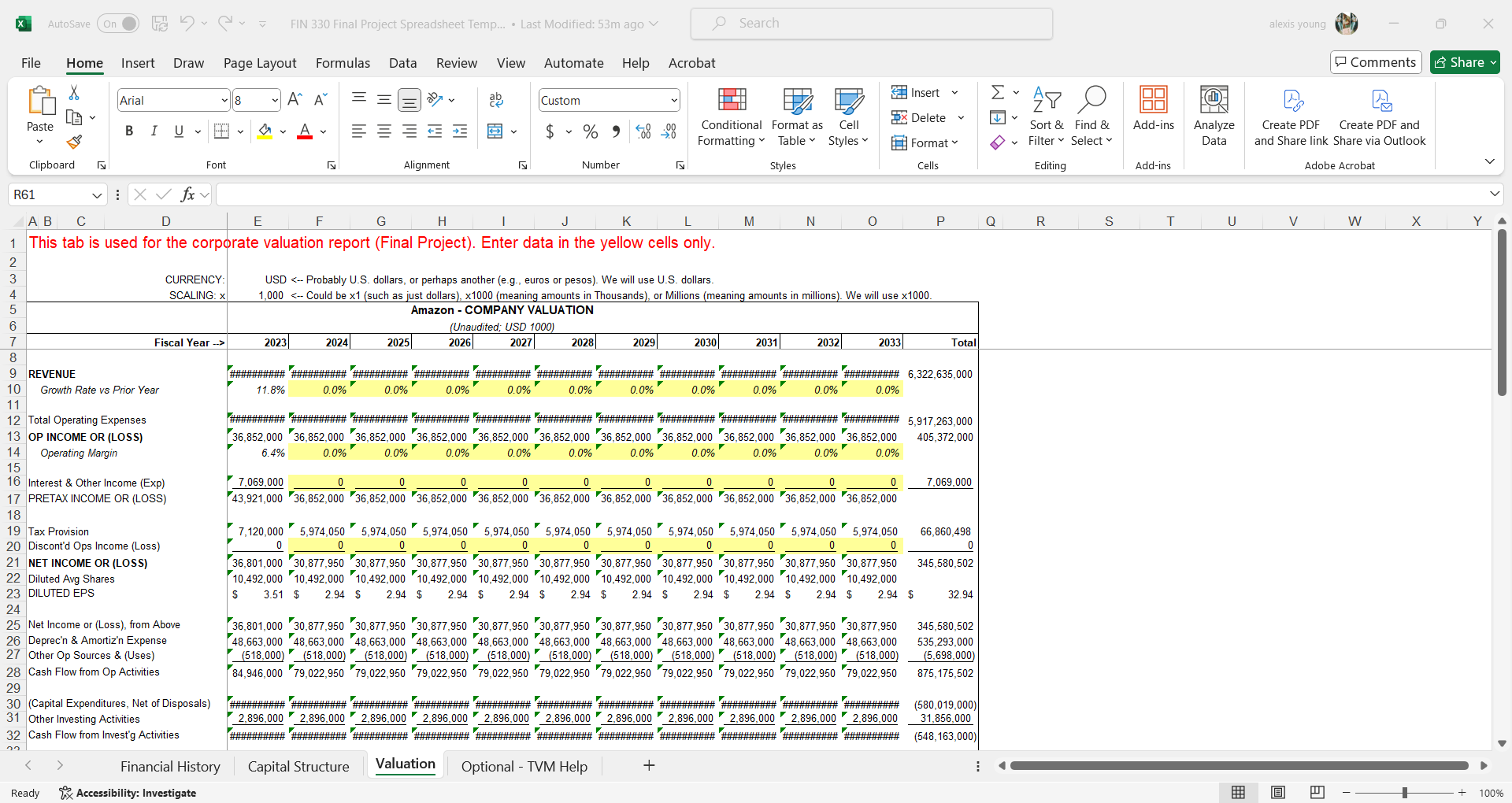Select the Format Painter
1512x803 pixels.
(74, 142)
